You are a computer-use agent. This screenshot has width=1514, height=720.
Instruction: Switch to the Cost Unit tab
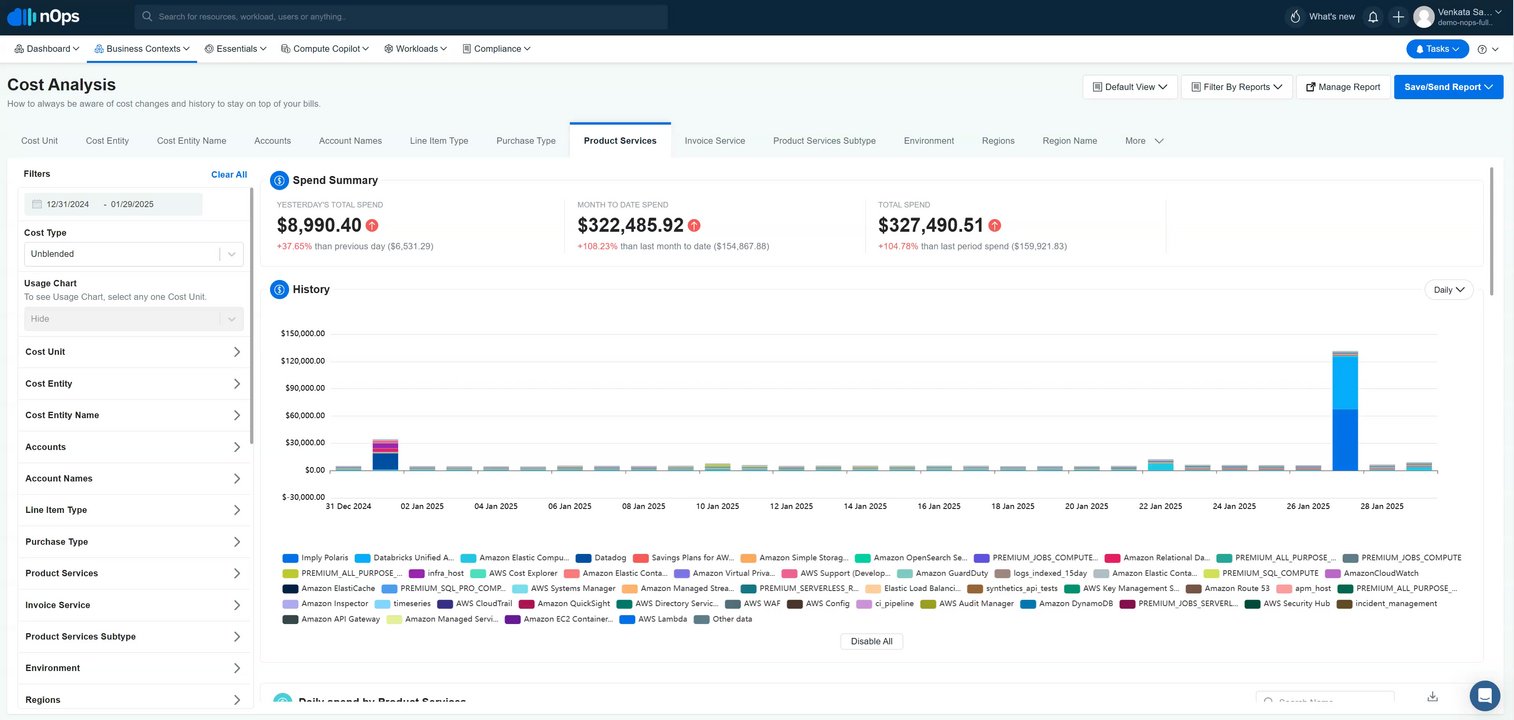[40, 141]
